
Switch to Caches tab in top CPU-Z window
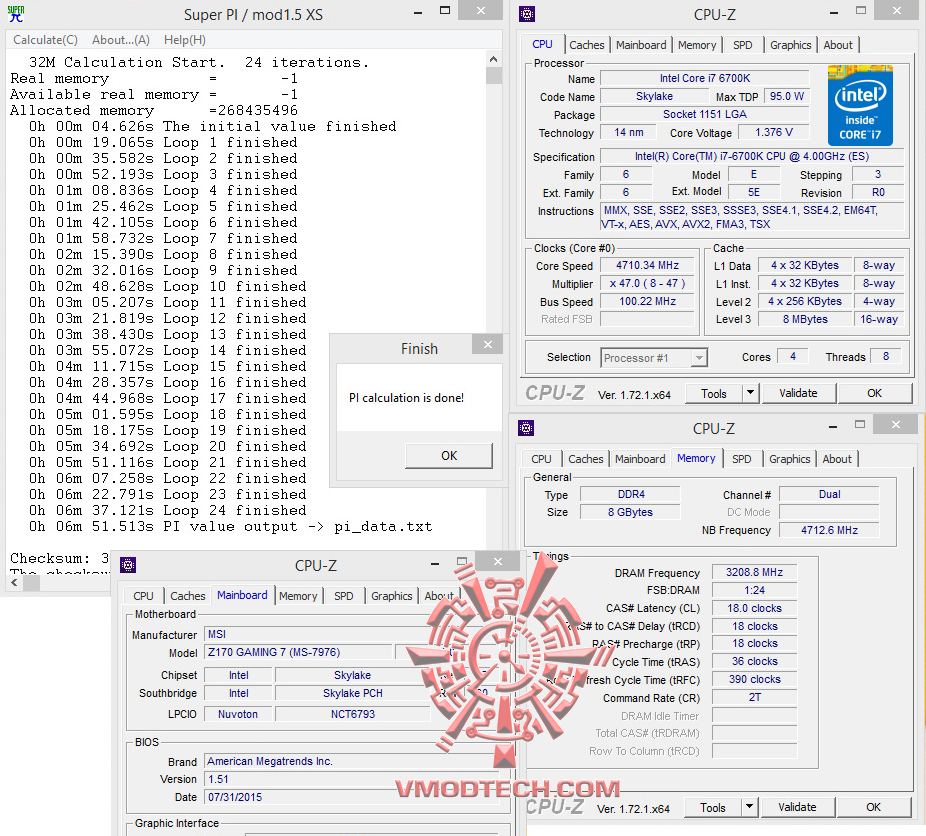(x=586, y=45)
